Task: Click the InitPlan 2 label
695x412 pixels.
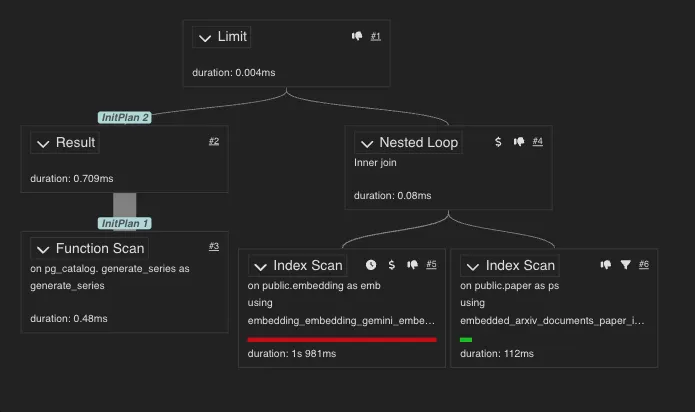Action: 125,117
